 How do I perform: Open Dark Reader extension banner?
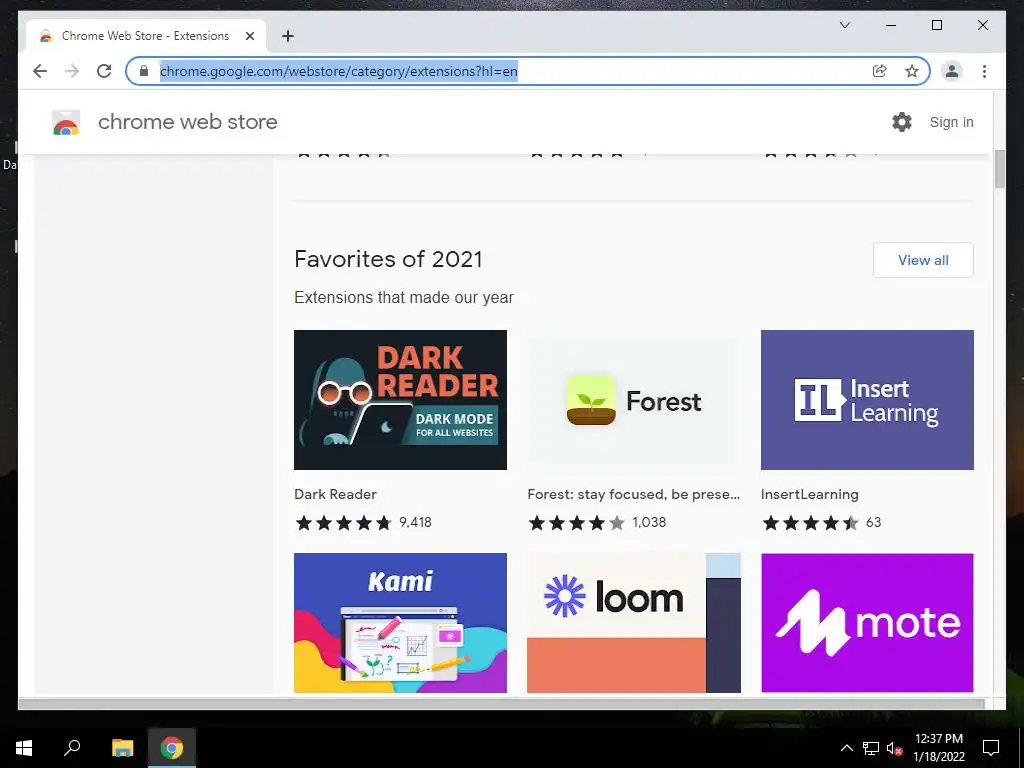(x=400, y=400)
